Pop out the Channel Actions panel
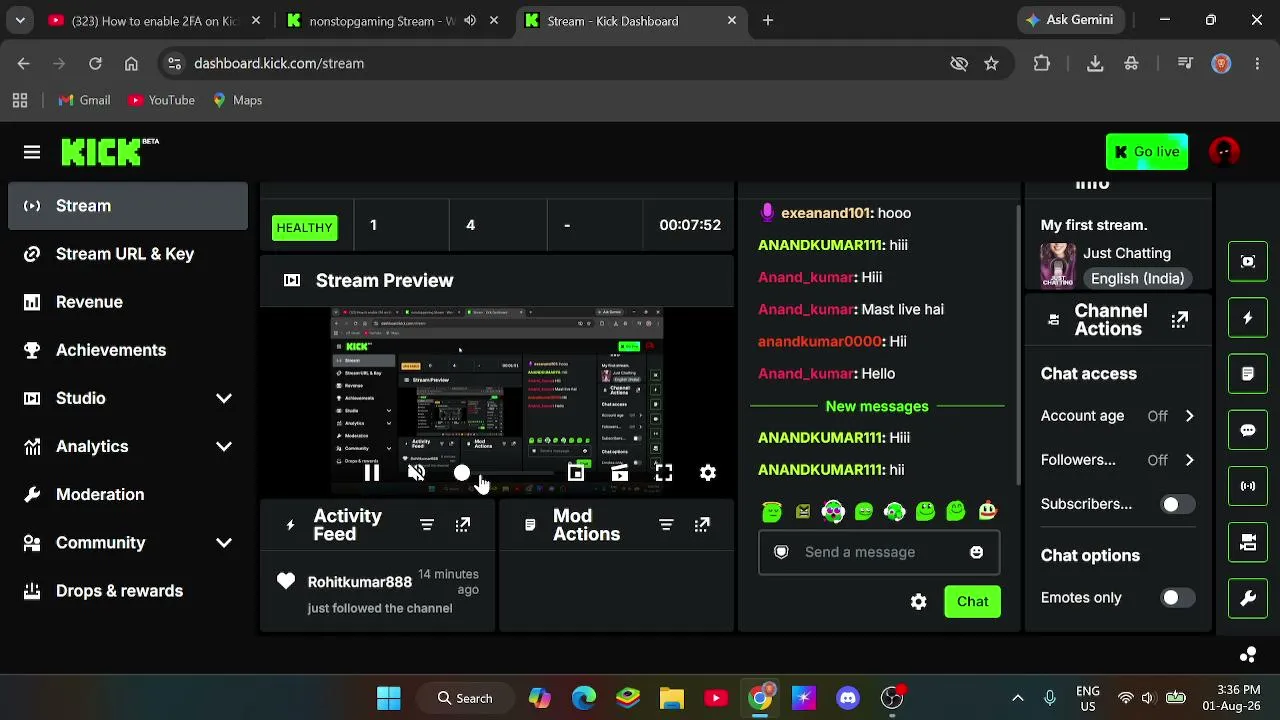The width and height of the screenshot is (1280, 720). click(x=1180, y=320)
